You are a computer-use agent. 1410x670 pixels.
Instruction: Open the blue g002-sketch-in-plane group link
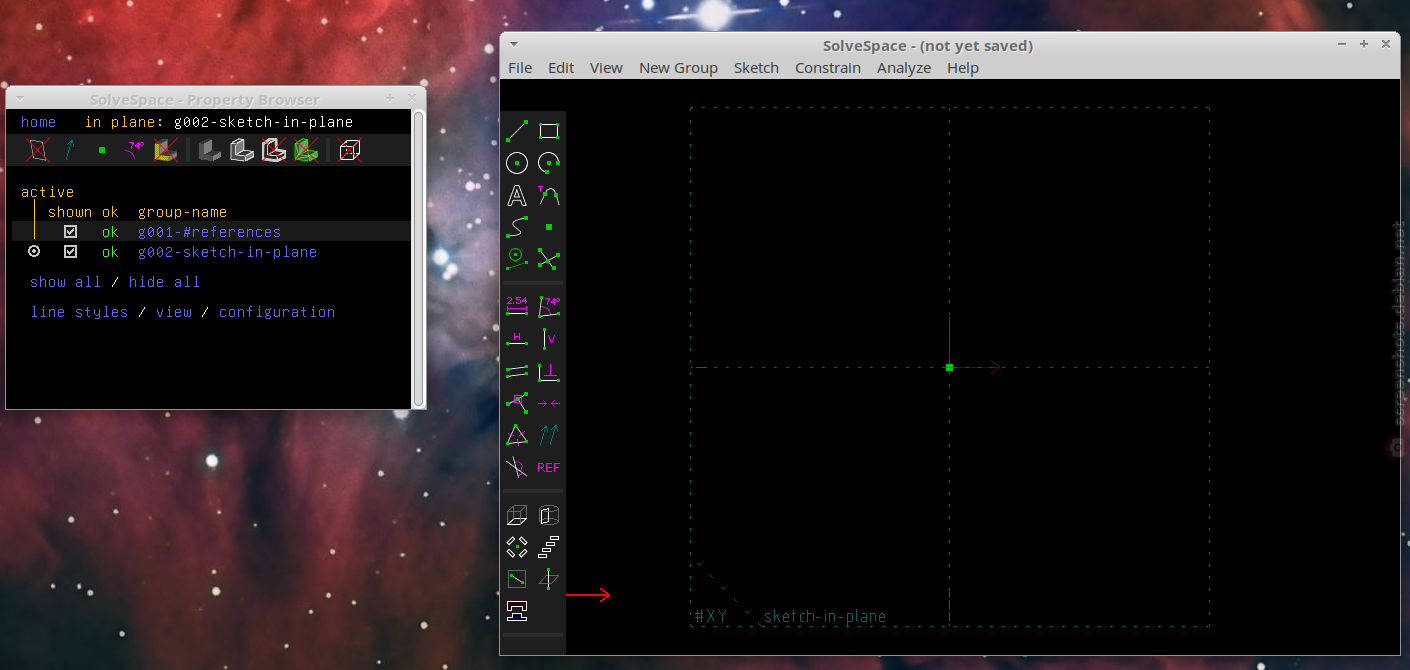pyautogui.click(x=227, y=252)
